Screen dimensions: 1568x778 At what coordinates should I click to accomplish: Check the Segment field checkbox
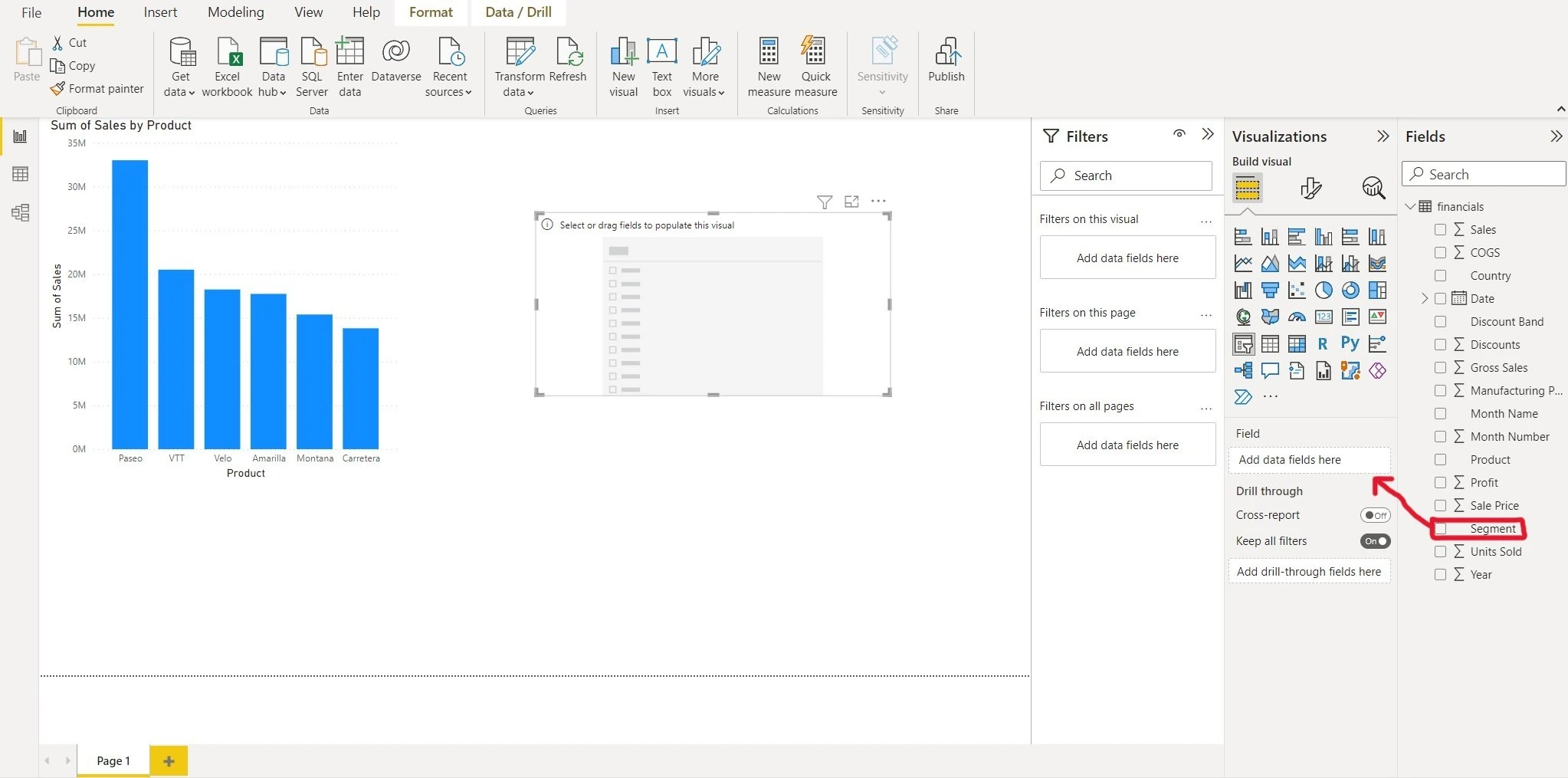(1441, 529)
